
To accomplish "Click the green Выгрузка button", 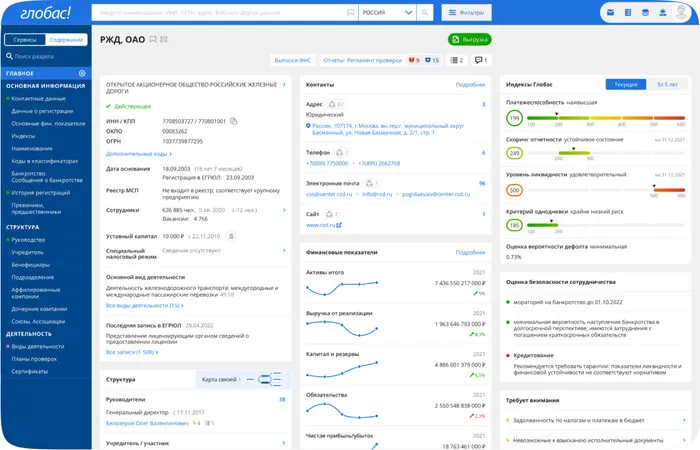I will point(470,40).
